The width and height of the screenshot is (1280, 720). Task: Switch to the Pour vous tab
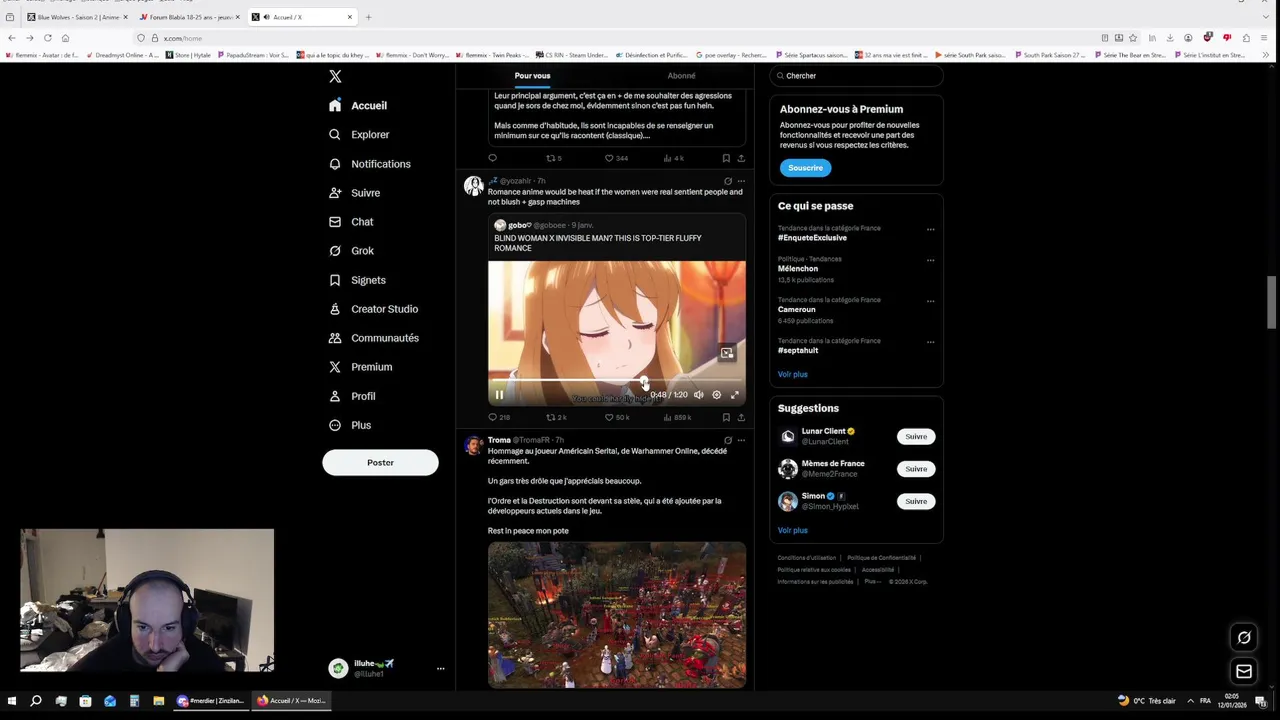click(x=532, y=76)
